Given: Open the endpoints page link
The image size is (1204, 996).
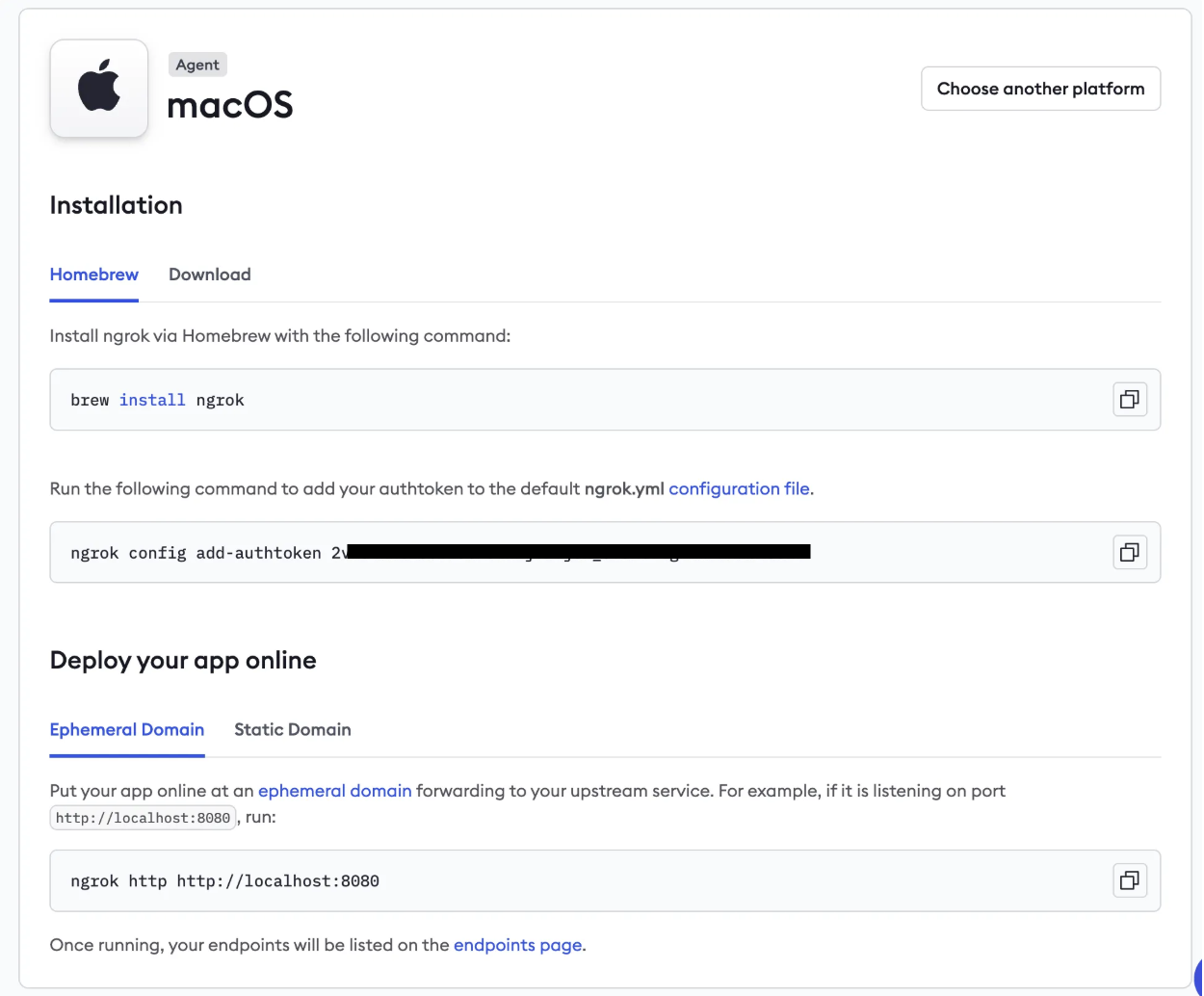Looking at the screenshot, I should pyautogui.click(x=518, y=945).
